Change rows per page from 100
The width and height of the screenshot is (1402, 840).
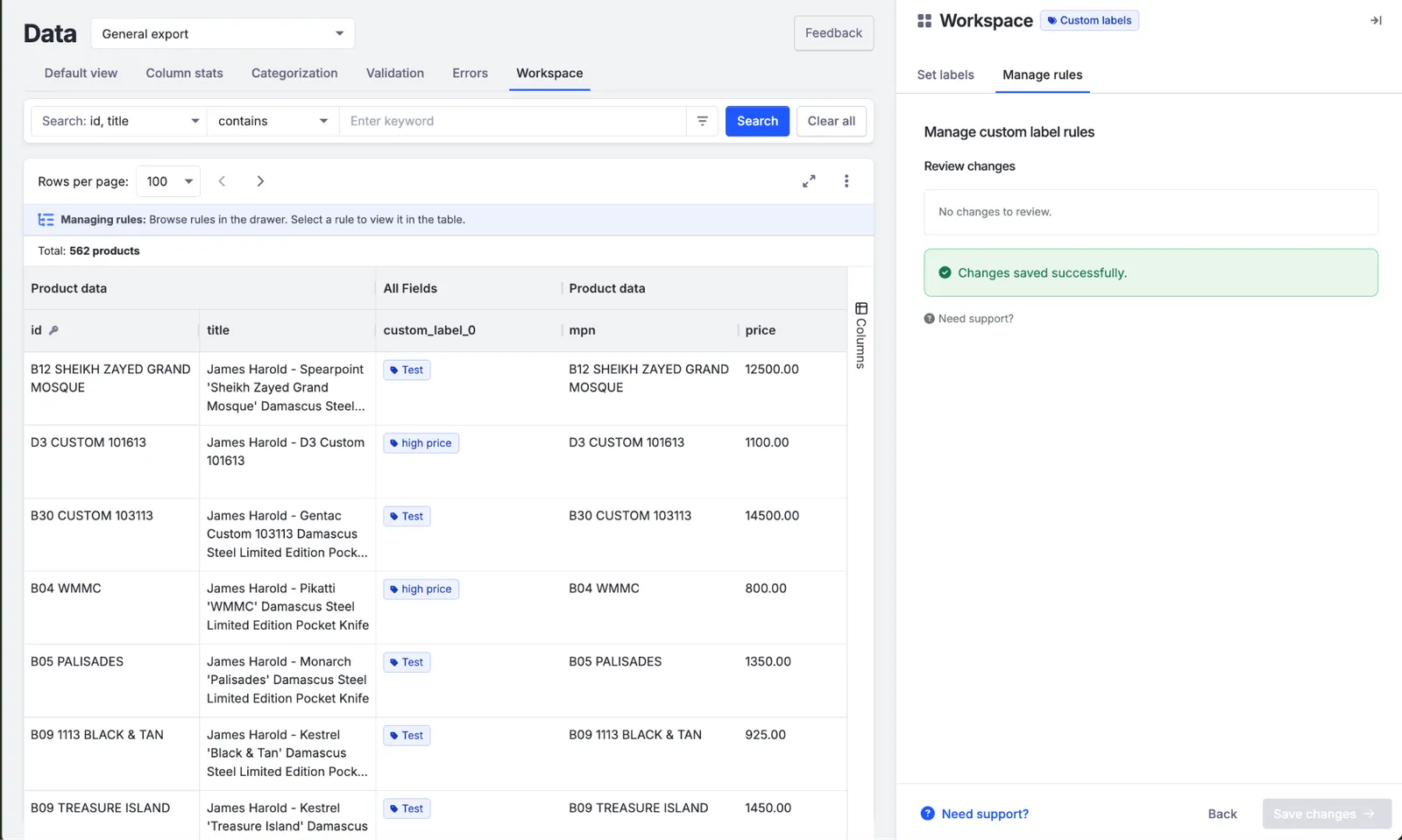(168, 181)
